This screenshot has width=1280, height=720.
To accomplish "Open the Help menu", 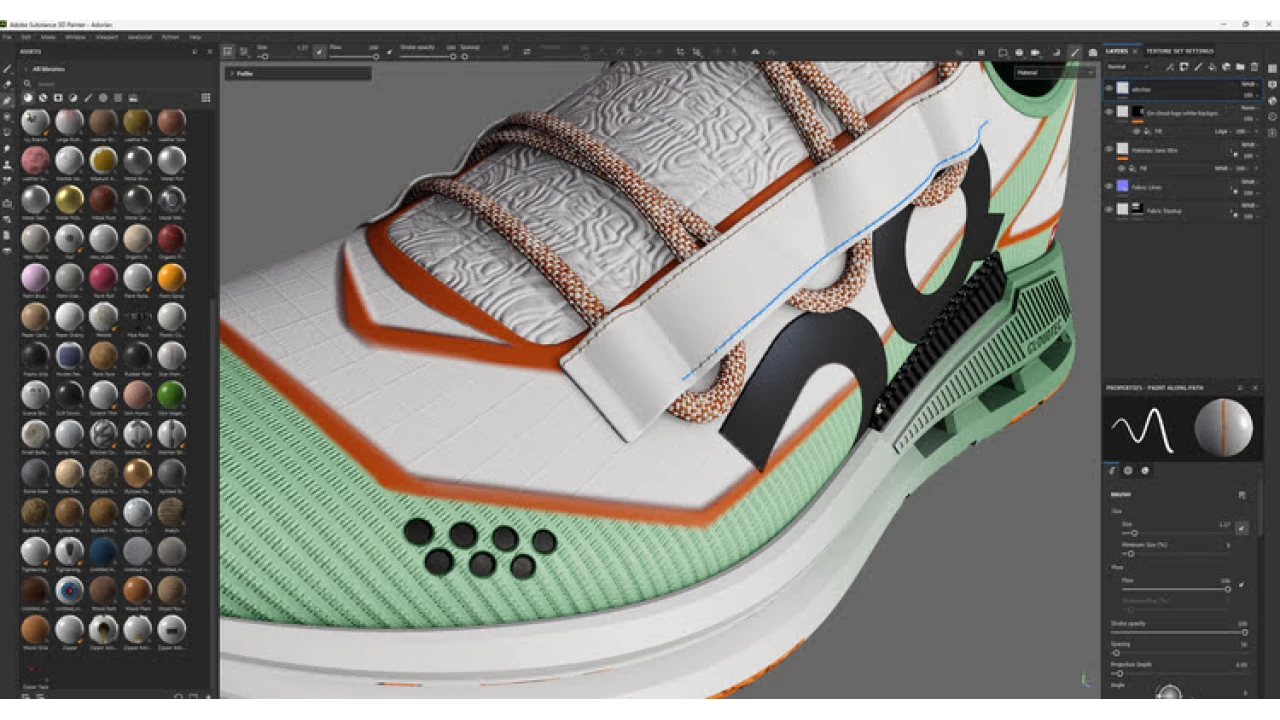I will [x=195, y=37].
